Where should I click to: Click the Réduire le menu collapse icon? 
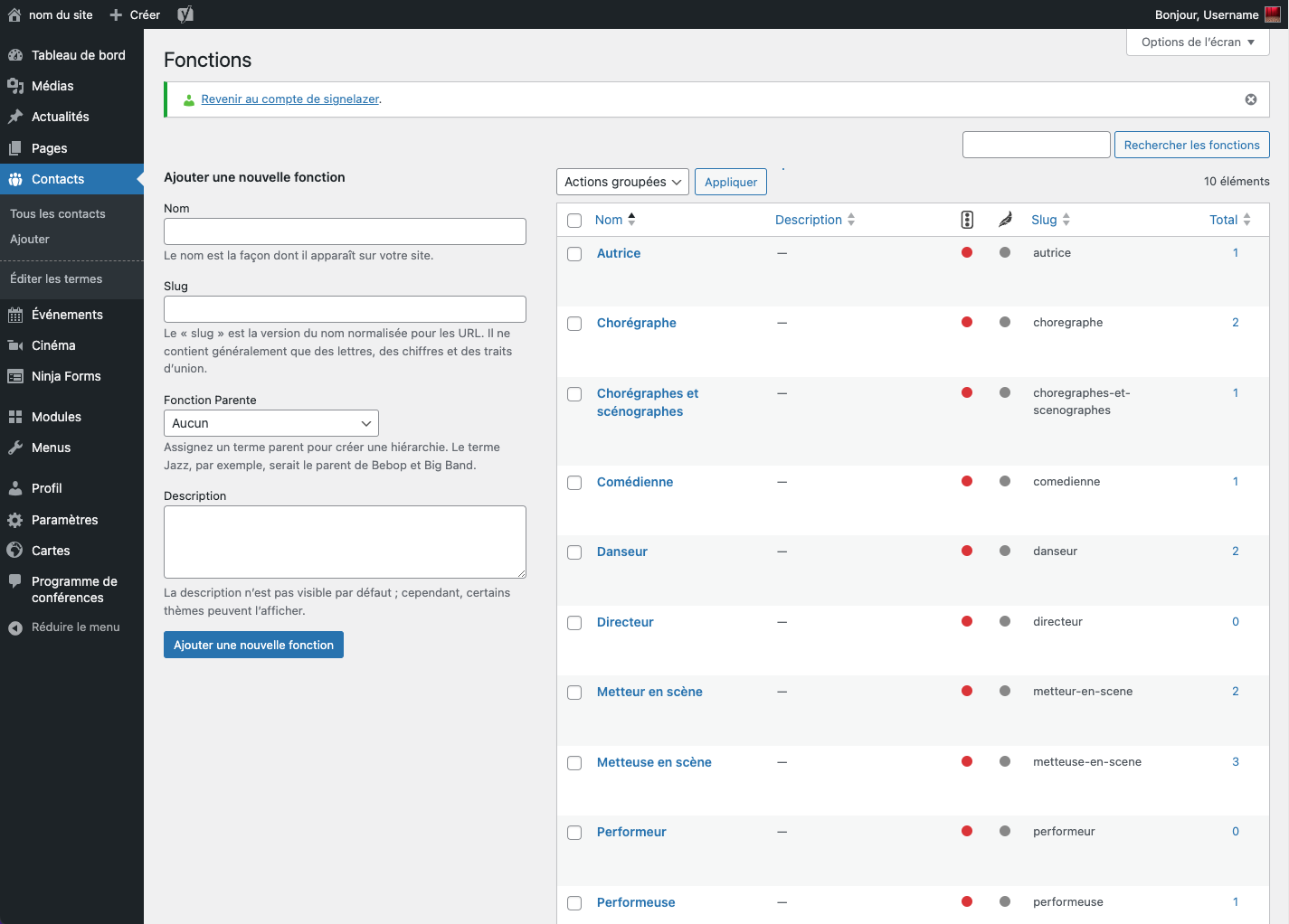coord(15,627)
